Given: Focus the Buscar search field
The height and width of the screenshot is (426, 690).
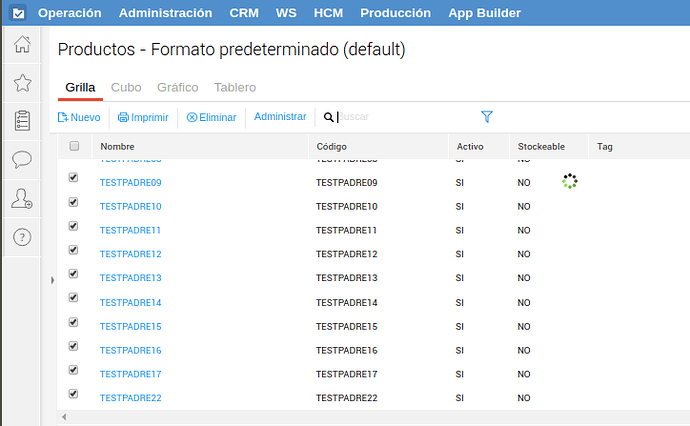Looking at the screenshot, I should point(400,117).
